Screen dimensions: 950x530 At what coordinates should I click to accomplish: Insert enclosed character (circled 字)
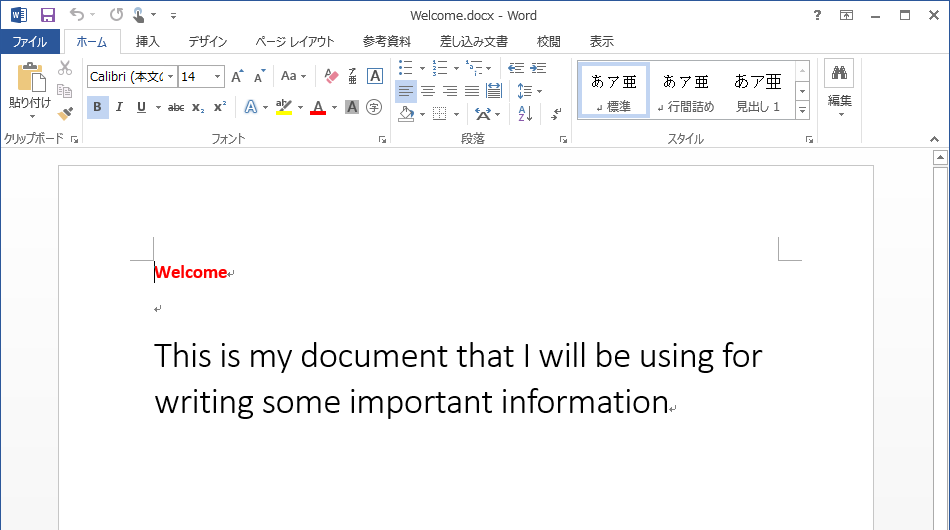click(x=374, y=107)
